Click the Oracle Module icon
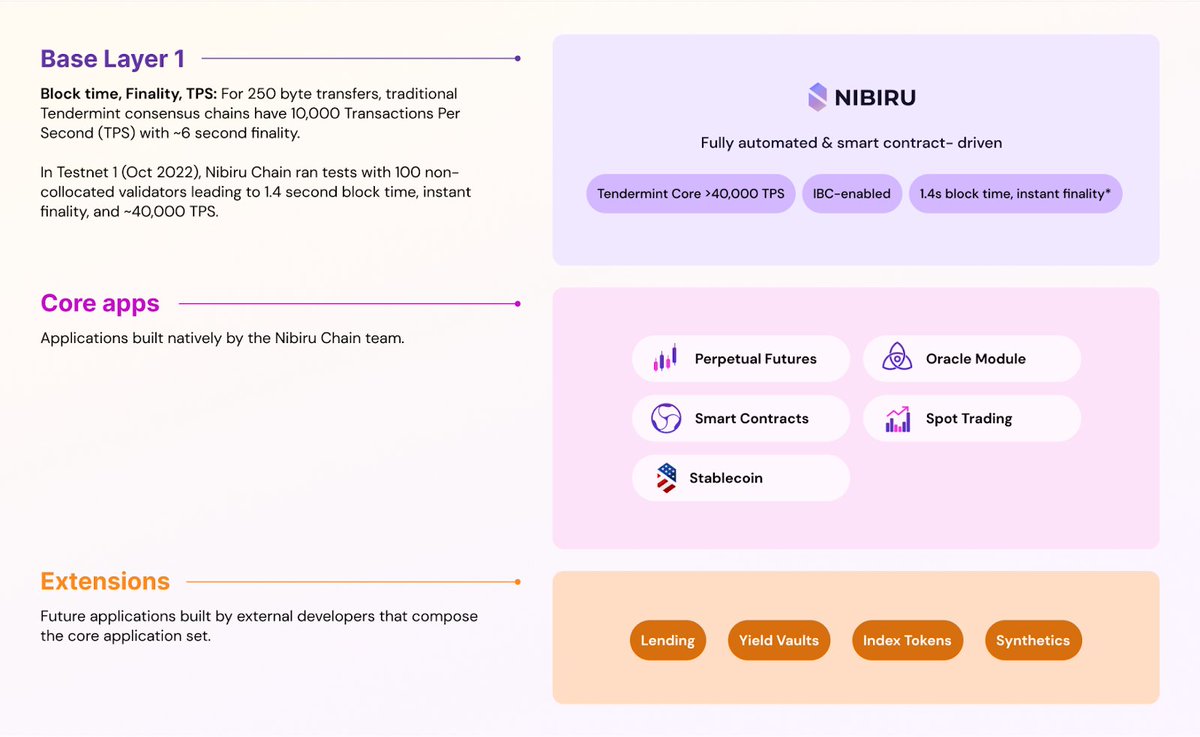This screenshot has height=737, width=1200. coord(897,357)
